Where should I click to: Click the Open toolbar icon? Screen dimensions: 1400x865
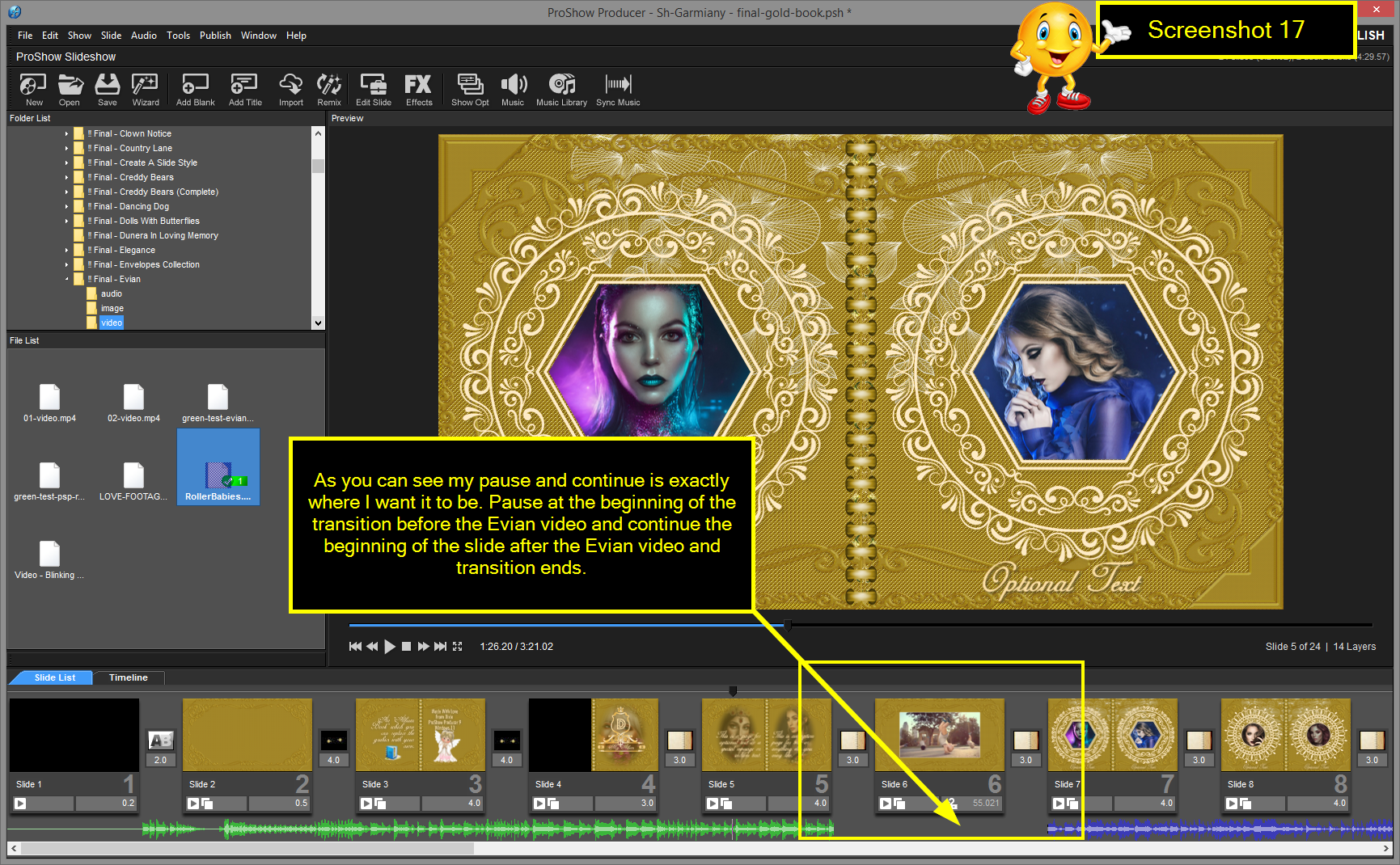pyautogui.click(x=70, y=89)
